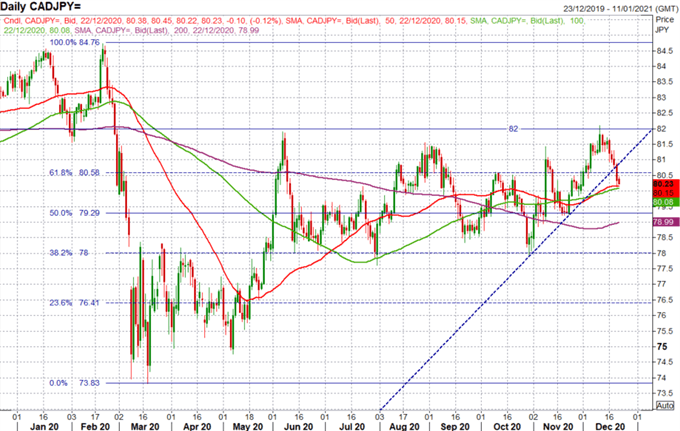Click the 23/12/2019 - 11/01/2021 (GMT) date range
This screenshot has width=680, height=431.
coord(620,9)
